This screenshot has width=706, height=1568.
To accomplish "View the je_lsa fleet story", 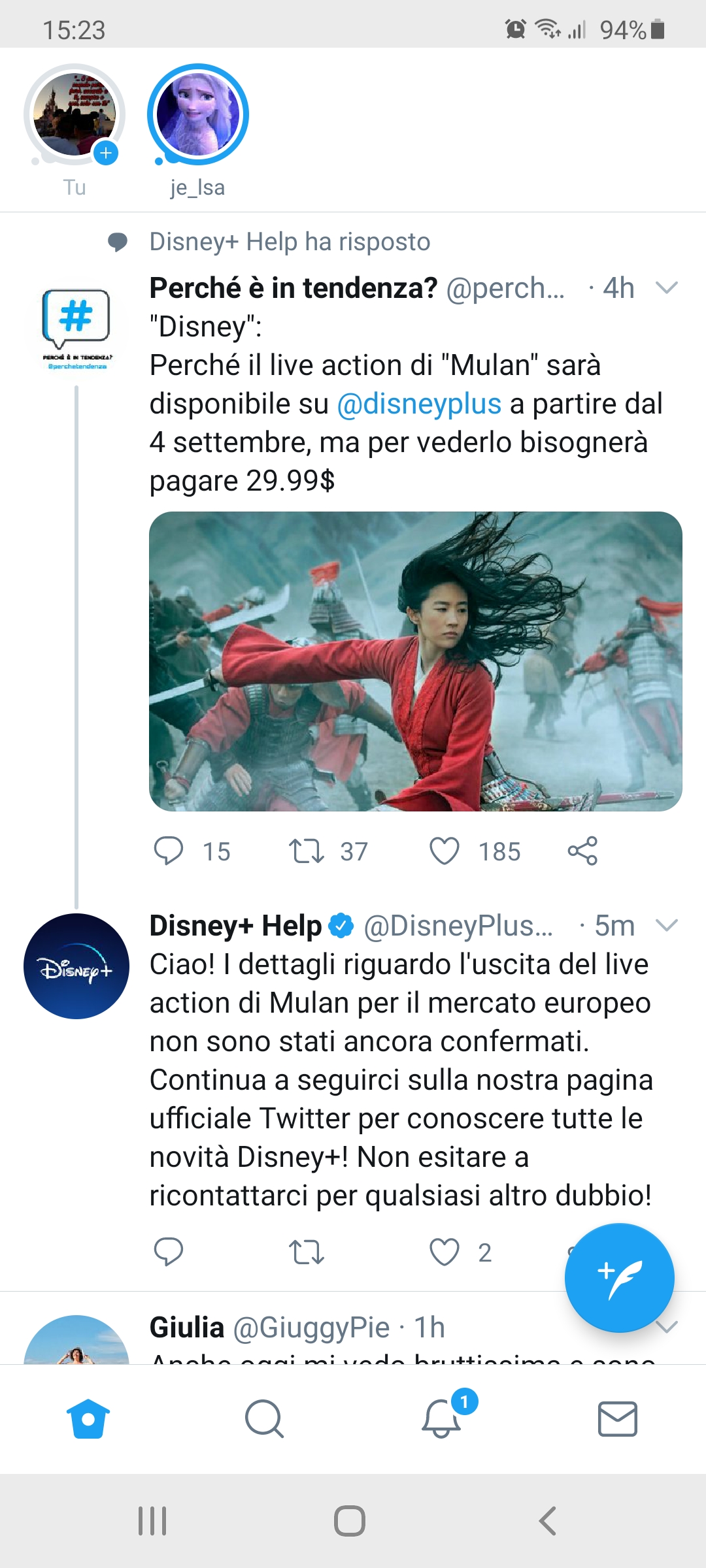I will [x=198, y=114].
